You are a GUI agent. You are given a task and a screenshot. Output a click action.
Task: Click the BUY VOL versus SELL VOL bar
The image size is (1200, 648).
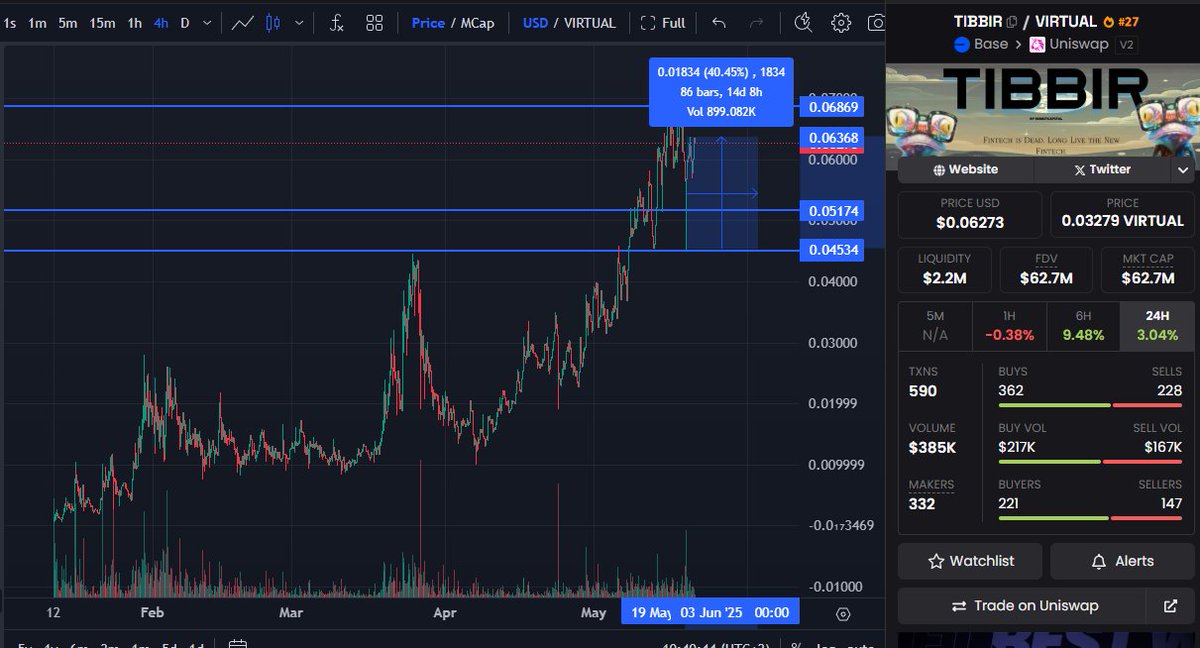1090,462
